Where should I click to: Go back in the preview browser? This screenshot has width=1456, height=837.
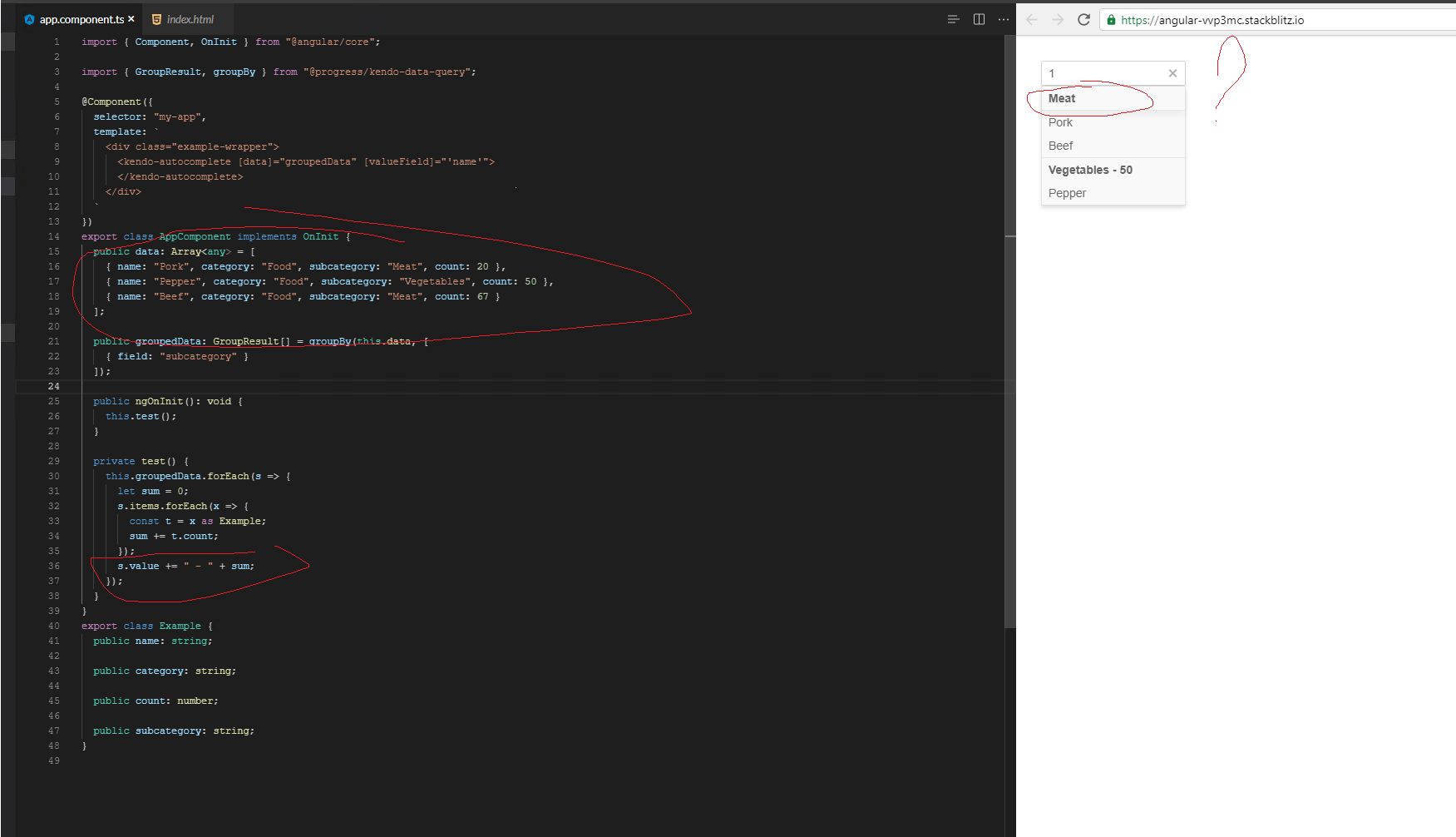tap(1032, 20)
